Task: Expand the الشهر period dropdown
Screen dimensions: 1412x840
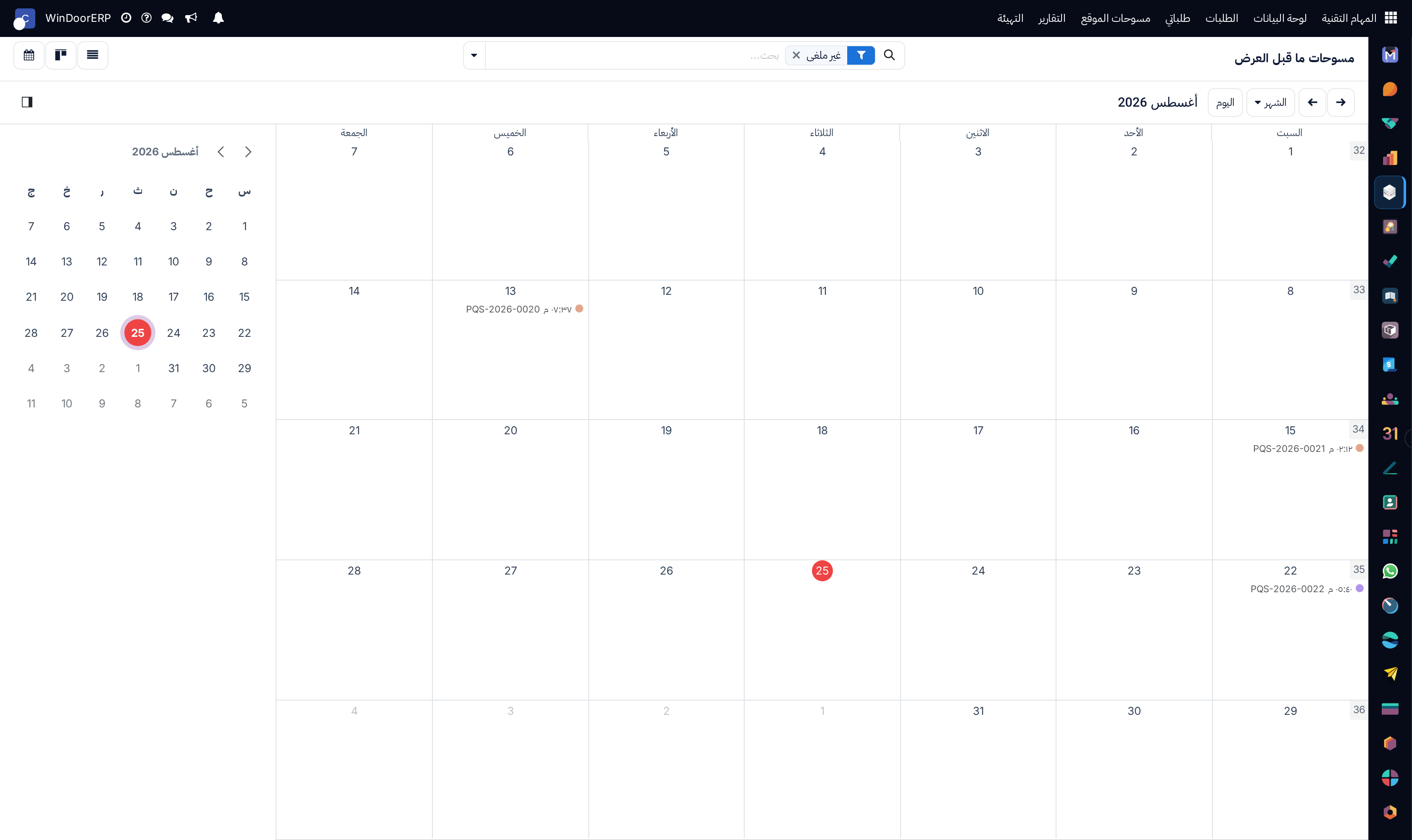Action: coord(1270,102)
